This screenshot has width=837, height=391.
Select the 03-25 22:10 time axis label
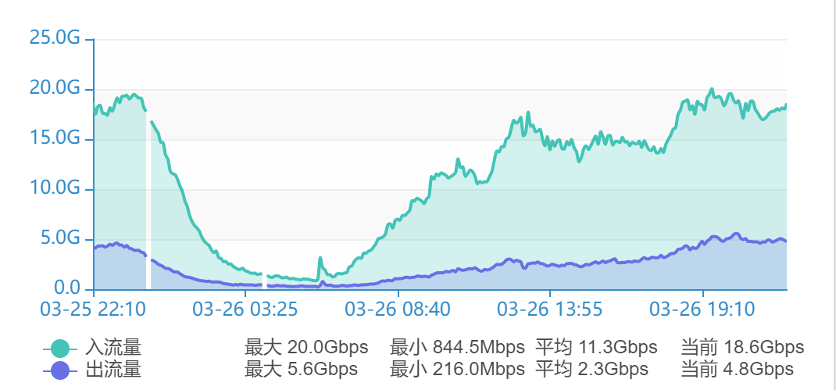tap(93, 309)
